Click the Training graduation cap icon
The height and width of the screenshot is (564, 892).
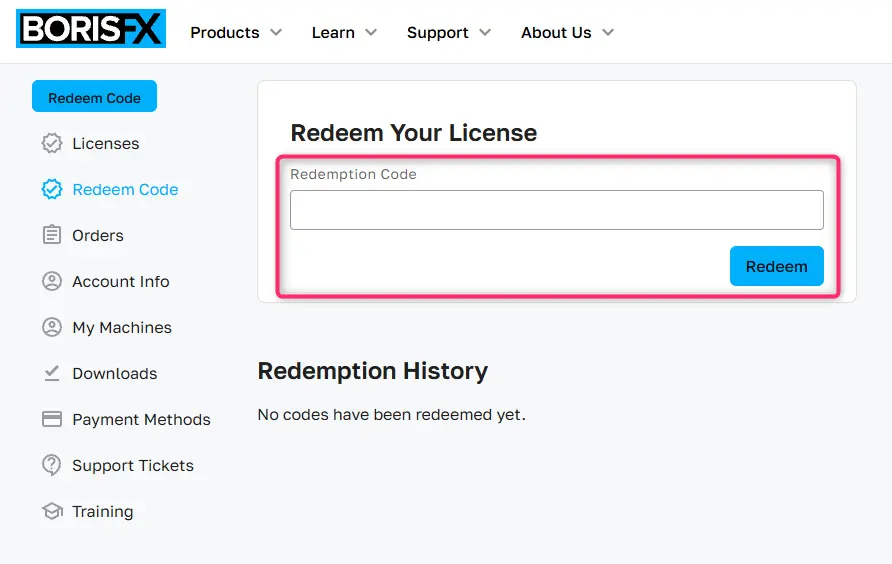click(52, 511)
